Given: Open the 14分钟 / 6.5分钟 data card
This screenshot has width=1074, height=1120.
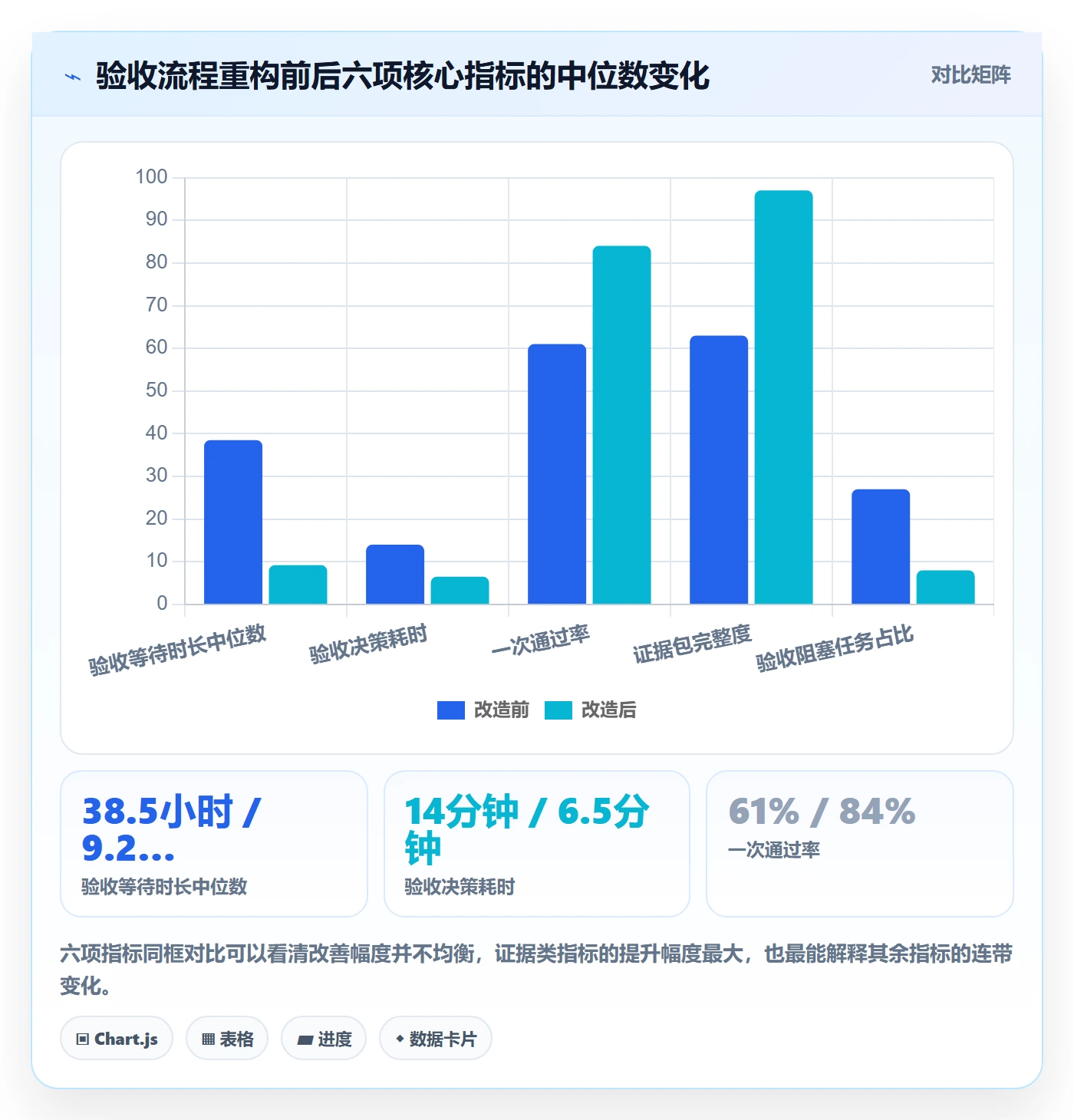Looking at the screenshot, I should point(537,844).
